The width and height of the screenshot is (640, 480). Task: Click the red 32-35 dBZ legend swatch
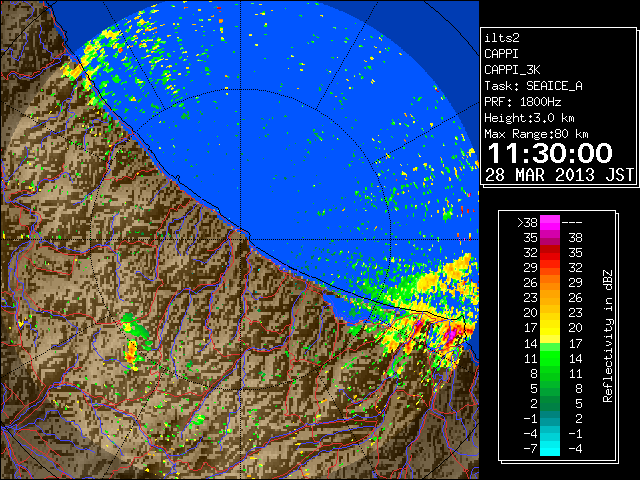click(550, 253)
